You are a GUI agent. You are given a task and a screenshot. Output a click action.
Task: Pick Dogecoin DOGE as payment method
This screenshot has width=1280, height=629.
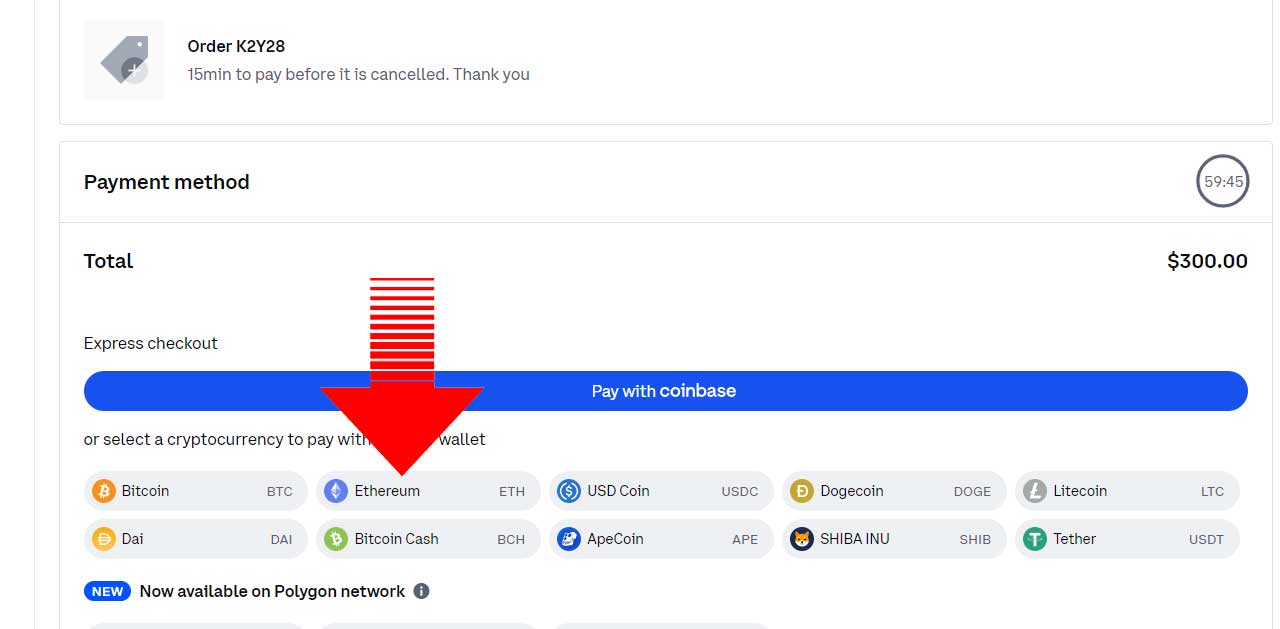point(894,491)
